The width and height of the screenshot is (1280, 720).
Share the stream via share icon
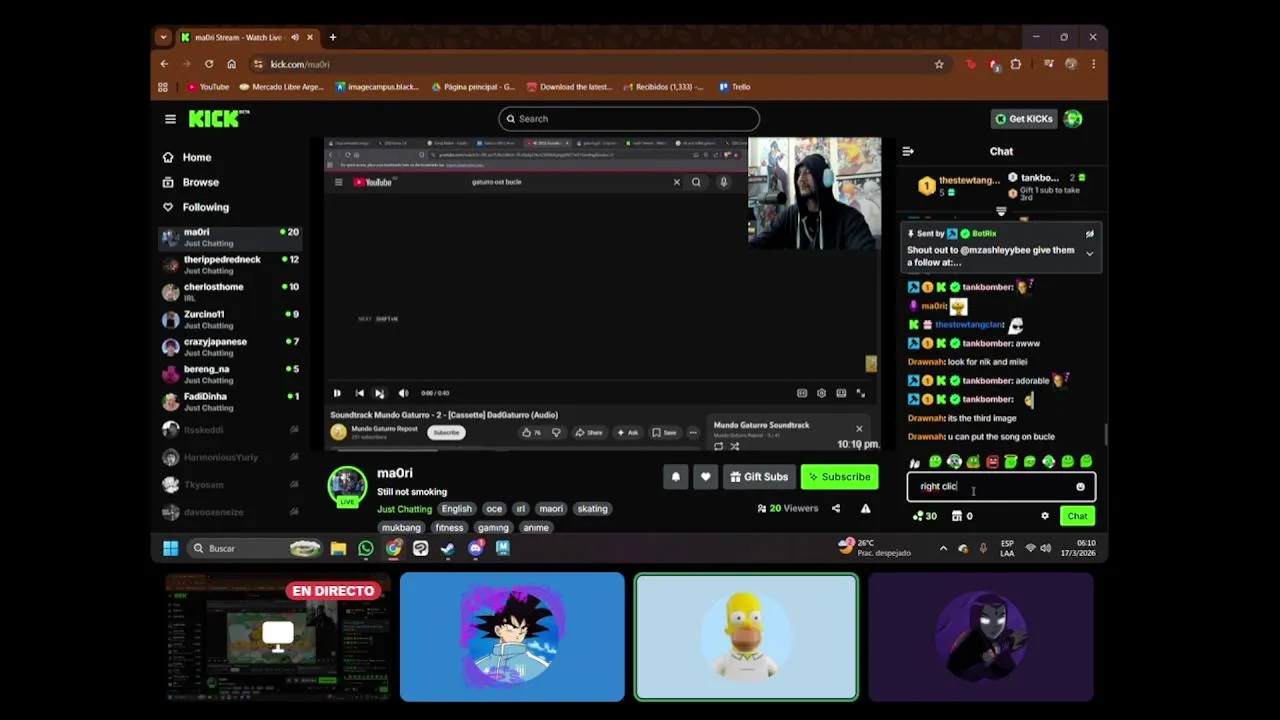tap(836, 508)
